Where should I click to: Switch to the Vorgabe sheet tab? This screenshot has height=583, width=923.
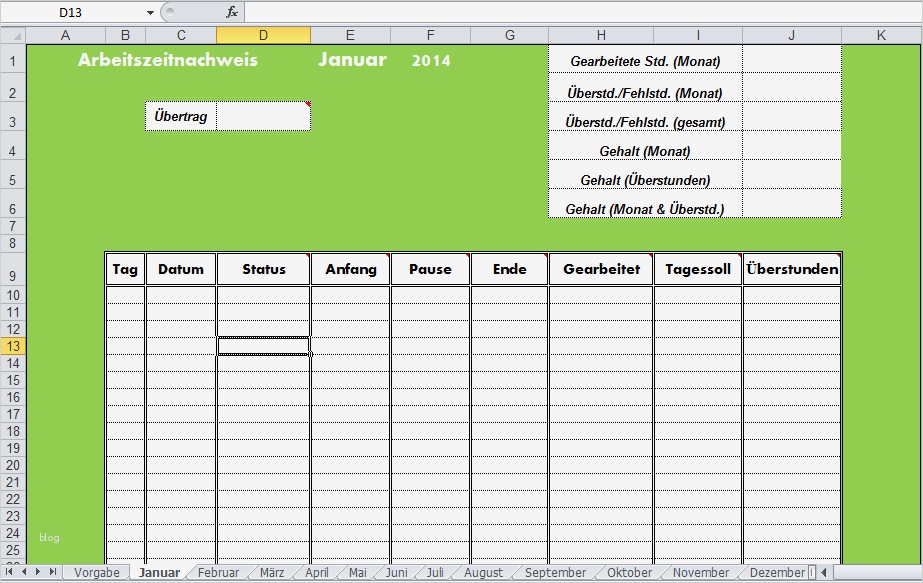pos(96,572)
